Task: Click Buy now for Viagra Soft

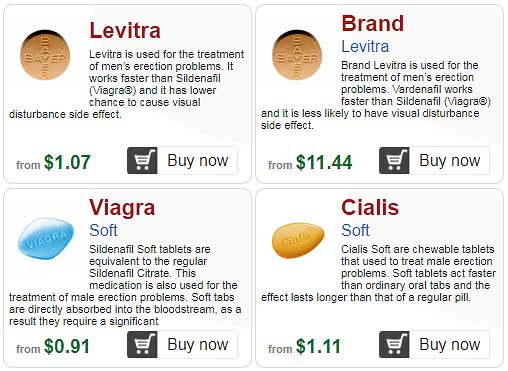Action: click(x=198, y=344)
